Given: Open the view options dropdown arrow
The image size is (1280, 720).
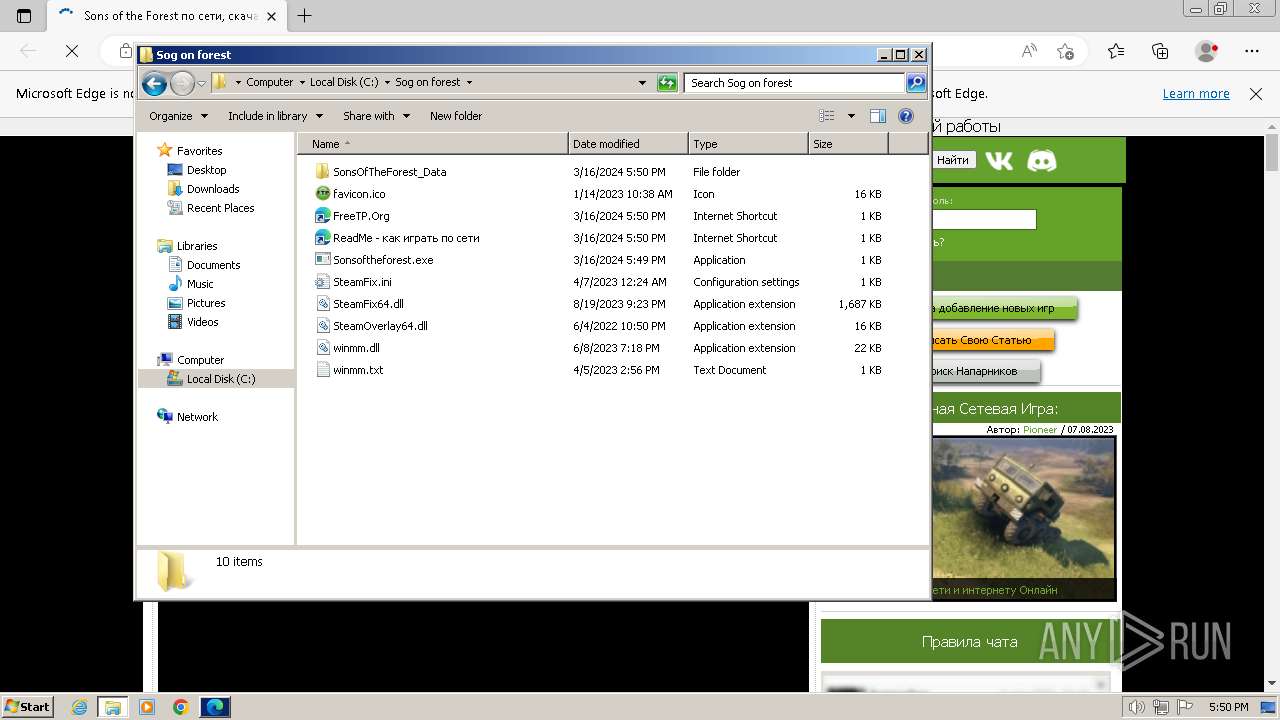Looking at the screenshot, I should point(851,116).
